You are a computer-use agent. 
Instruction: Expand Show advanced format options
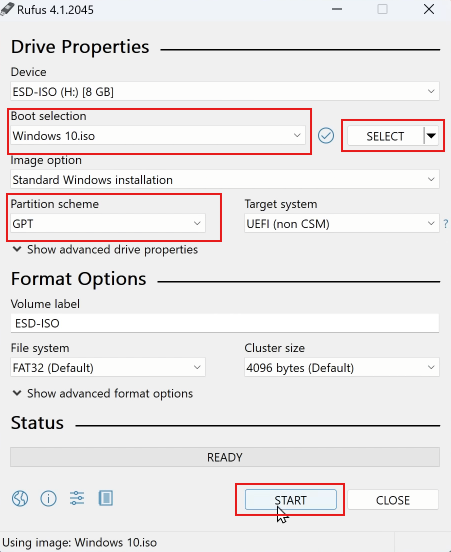[x=103, y=393]
